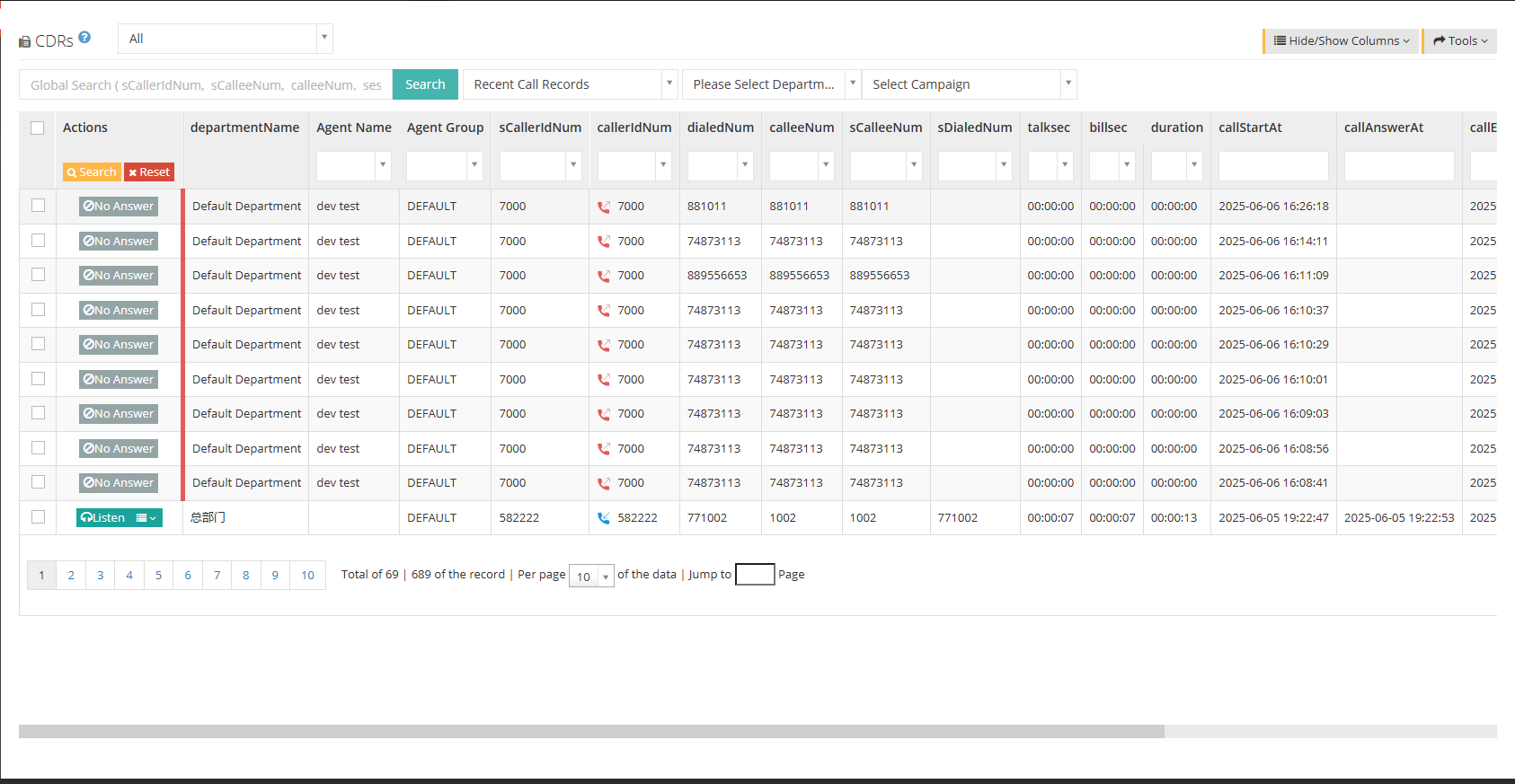Viewport: 1515px width, 784px height.
Task: Open the list menu icon beside Listen
Action: (146, 518)
